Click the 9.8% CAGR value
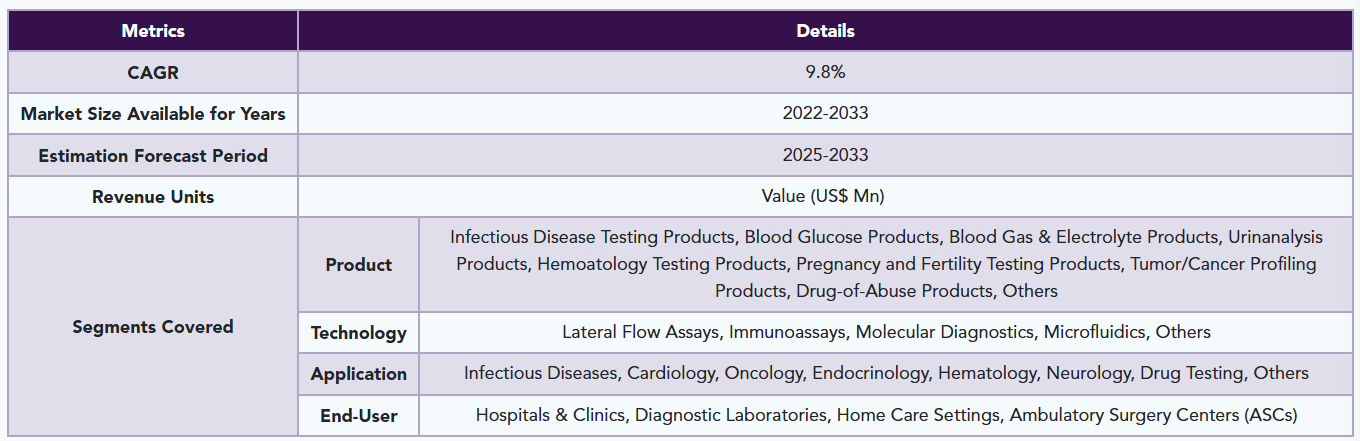 pyautogui.click(x=825, y=72)
